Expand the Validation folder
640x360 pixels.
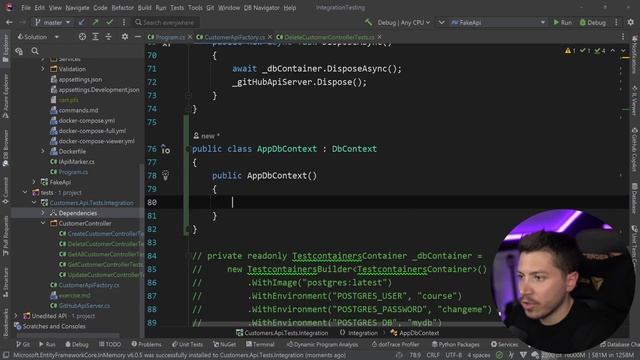[x=43, y=69]
